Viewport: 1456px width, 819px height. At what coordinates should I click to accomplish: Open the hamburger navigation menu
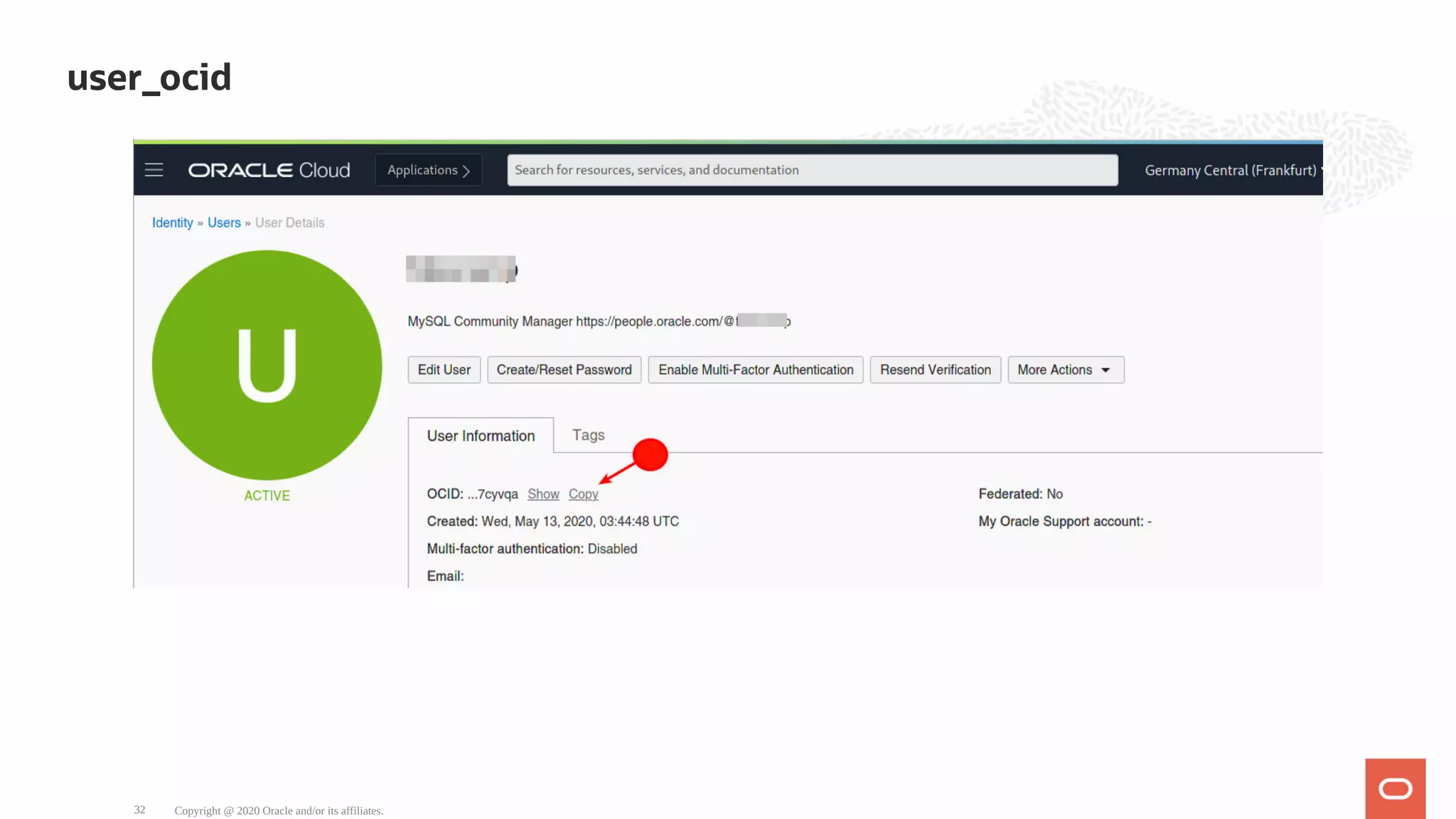154,170
